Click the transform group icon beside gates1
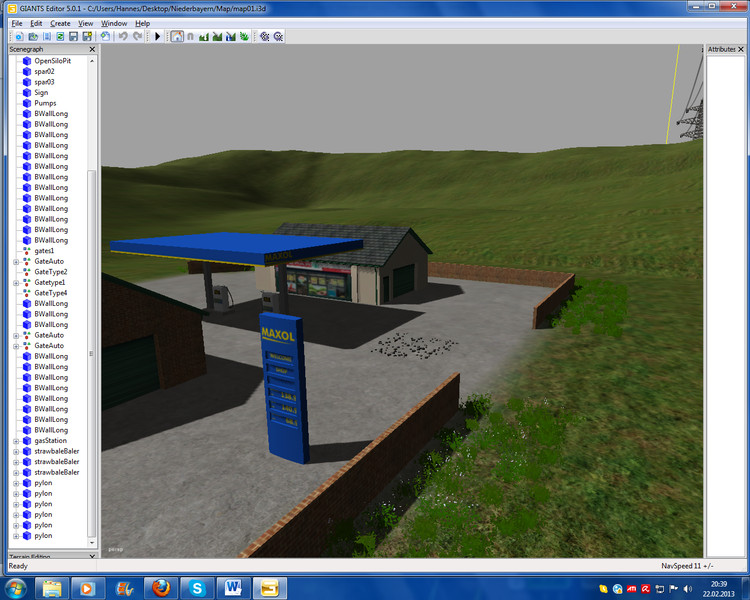The width and height of the screenshot is (750, 600). (27, 251)
